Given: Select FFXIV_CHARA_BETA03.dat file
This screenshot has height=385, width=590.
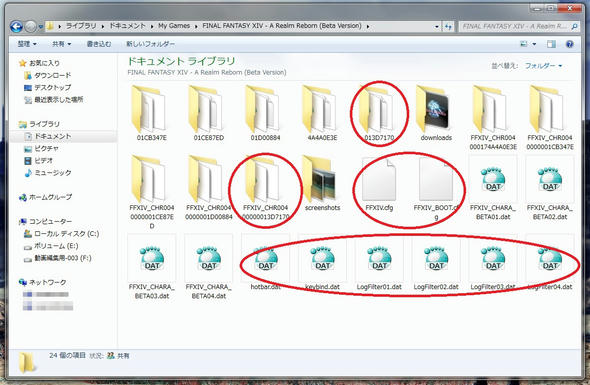Looking at the screenshot, I should click(x=152, y=267).
